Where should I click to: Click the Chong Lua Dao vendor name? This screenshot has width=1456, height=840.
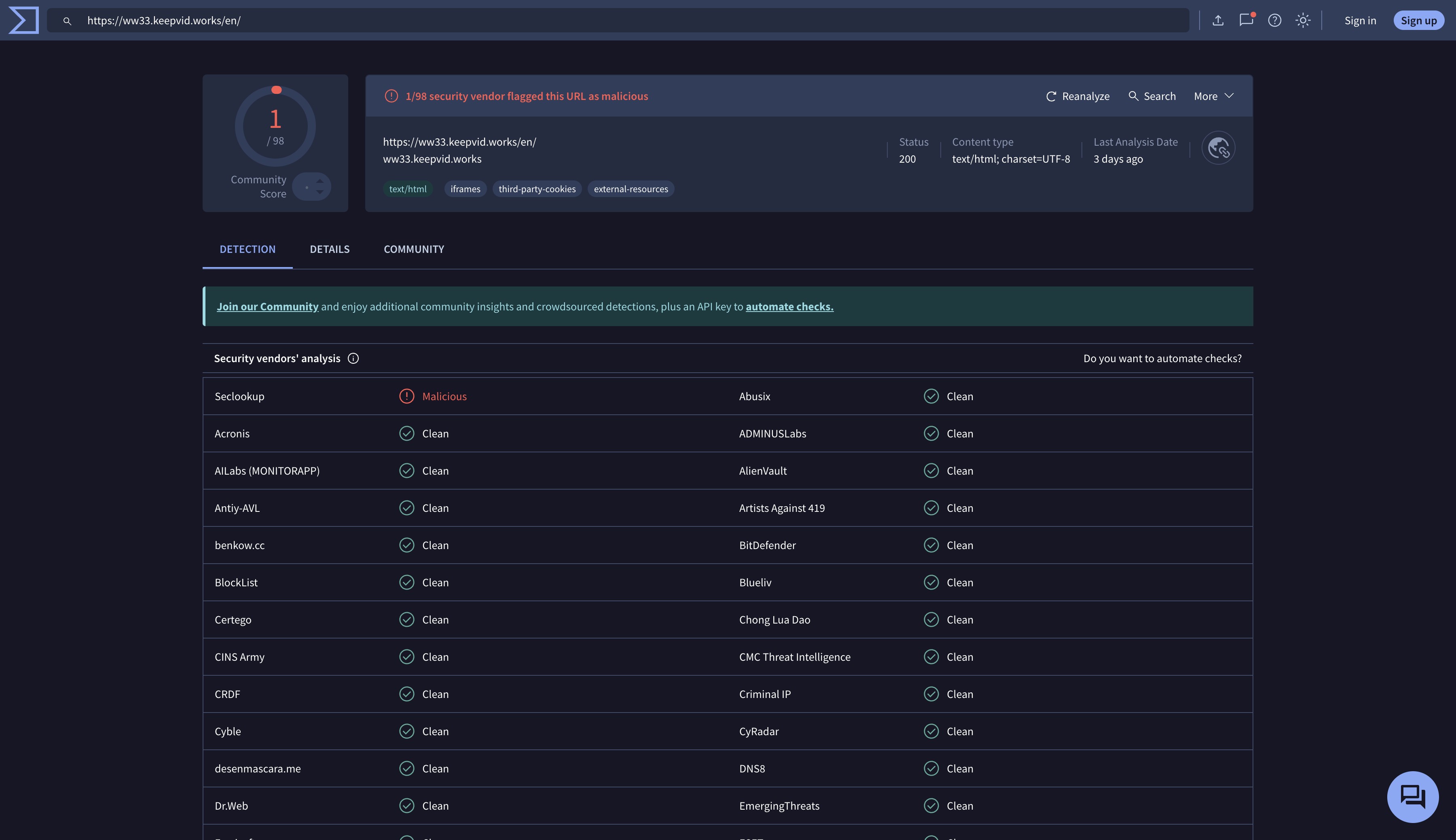click(775, 619)
